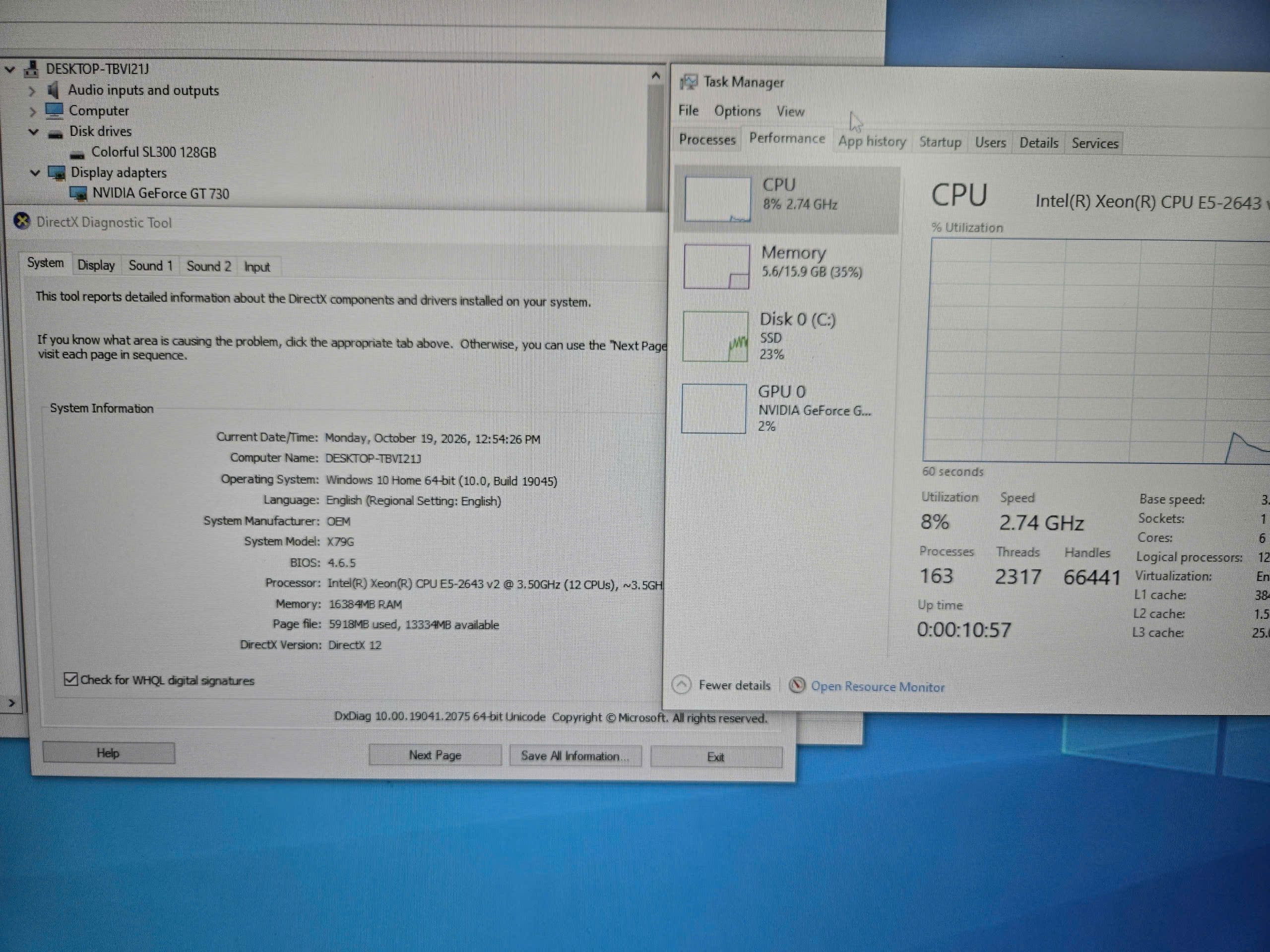
Task: Open the Sound 1 tab
Action: [150, 265]
